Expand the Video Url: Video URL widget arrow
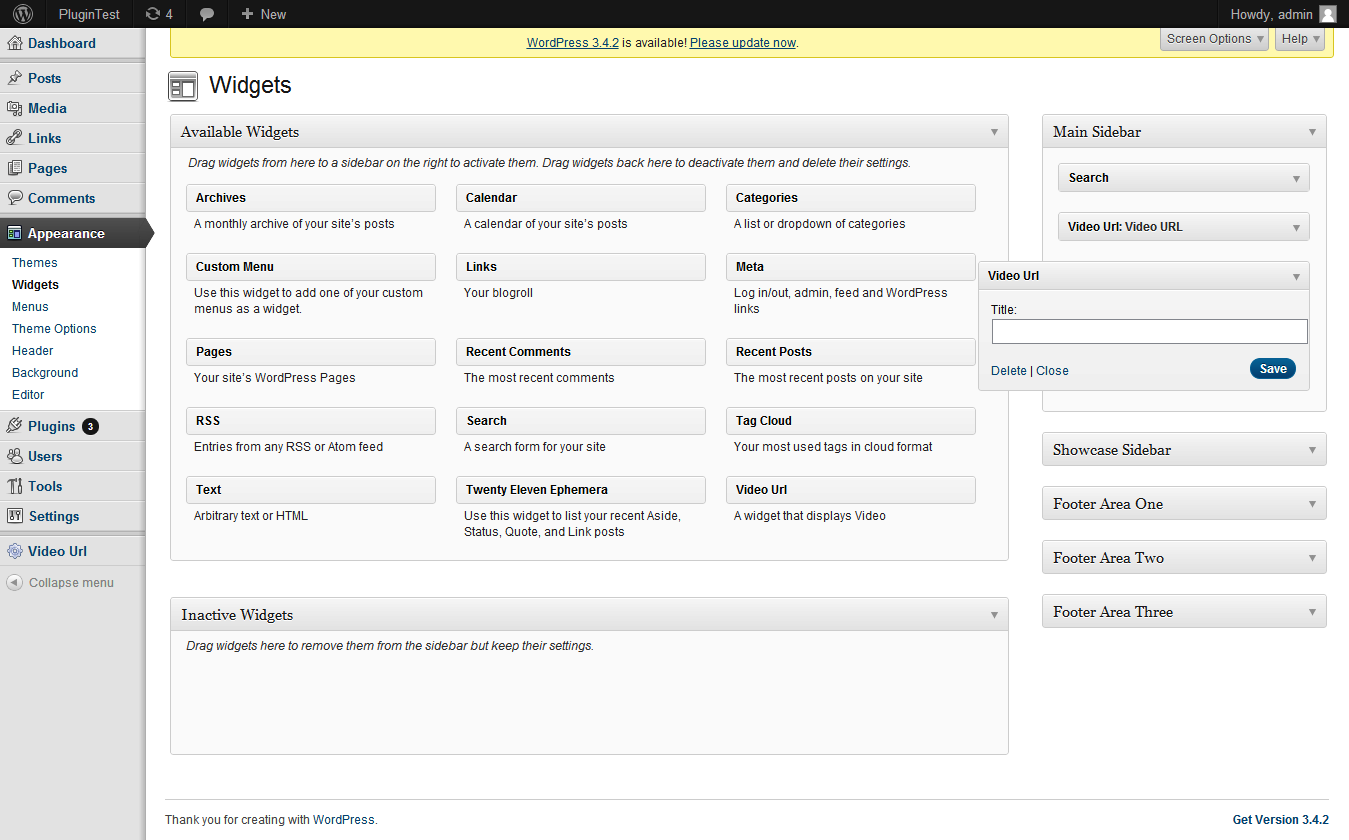The height and width of the screenshot is (840, 1349). point(1296,227)
